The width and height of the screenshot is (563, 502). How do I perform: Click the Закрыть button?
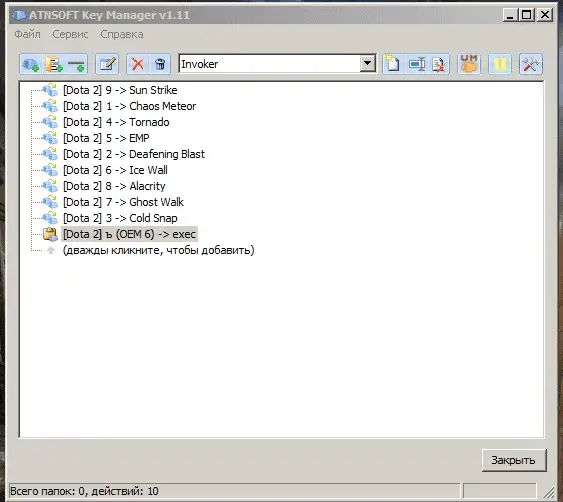[x=514, y=460]
